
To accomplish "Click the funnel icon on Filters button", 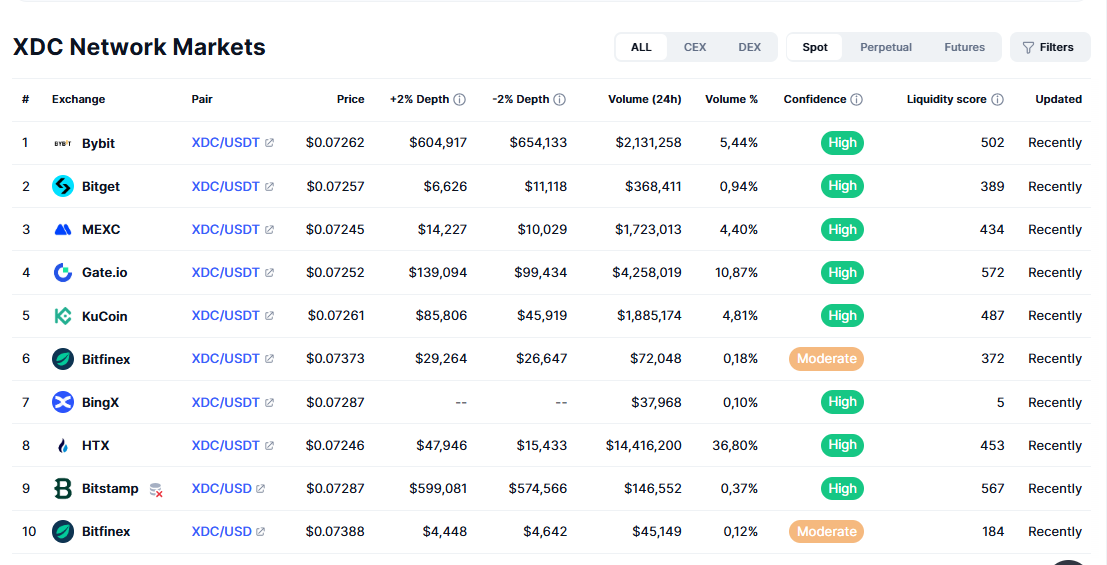I will pos(1029,47).
